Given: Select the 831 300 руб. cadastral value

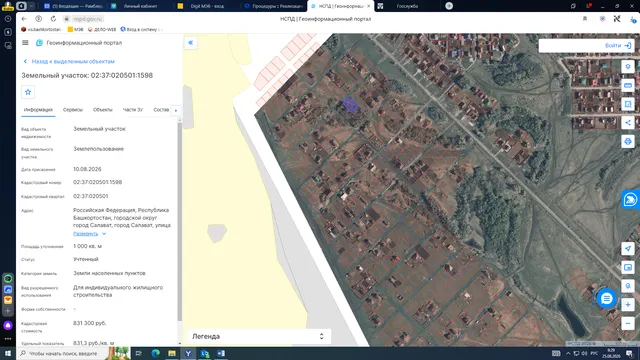Looking at the screenshot, I should [x=89, y=323].
